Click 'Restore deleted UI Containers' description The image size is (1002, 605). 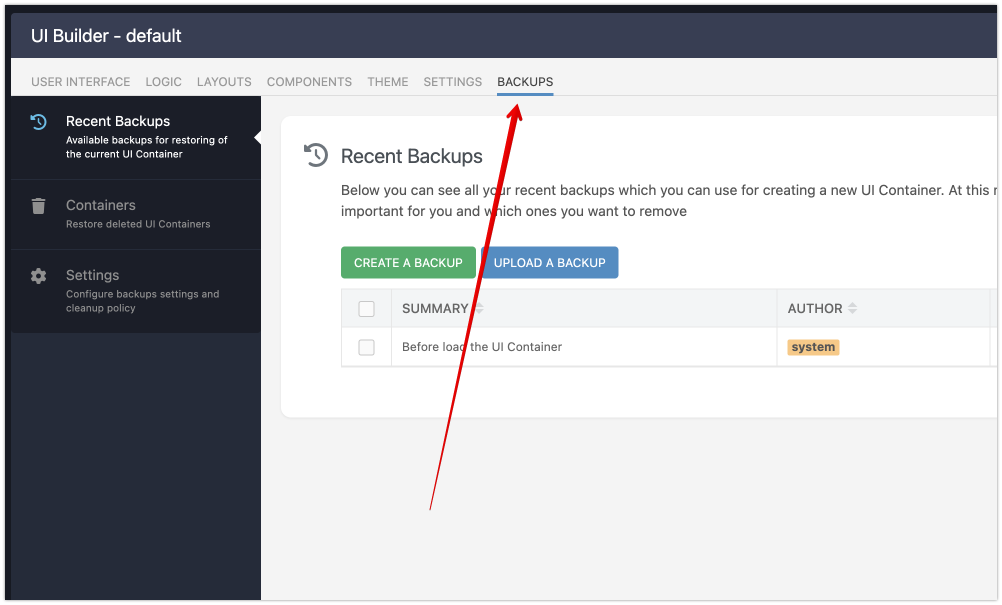click(x=138, y=224)
